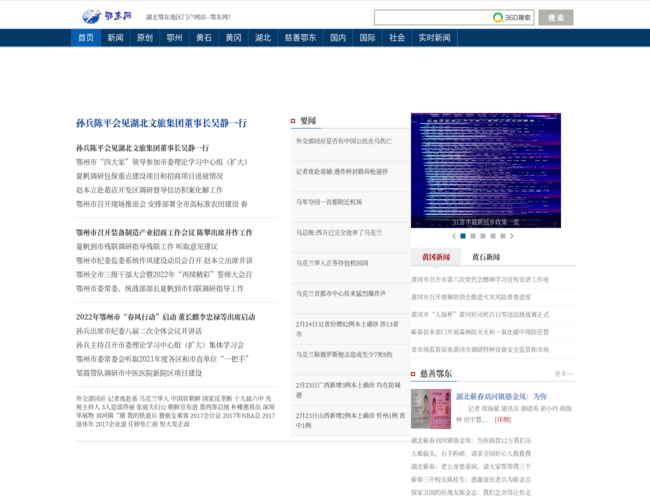
Task: Open the 新闻 navigation item
Action: pyautogui.click(x=115, y=38)
